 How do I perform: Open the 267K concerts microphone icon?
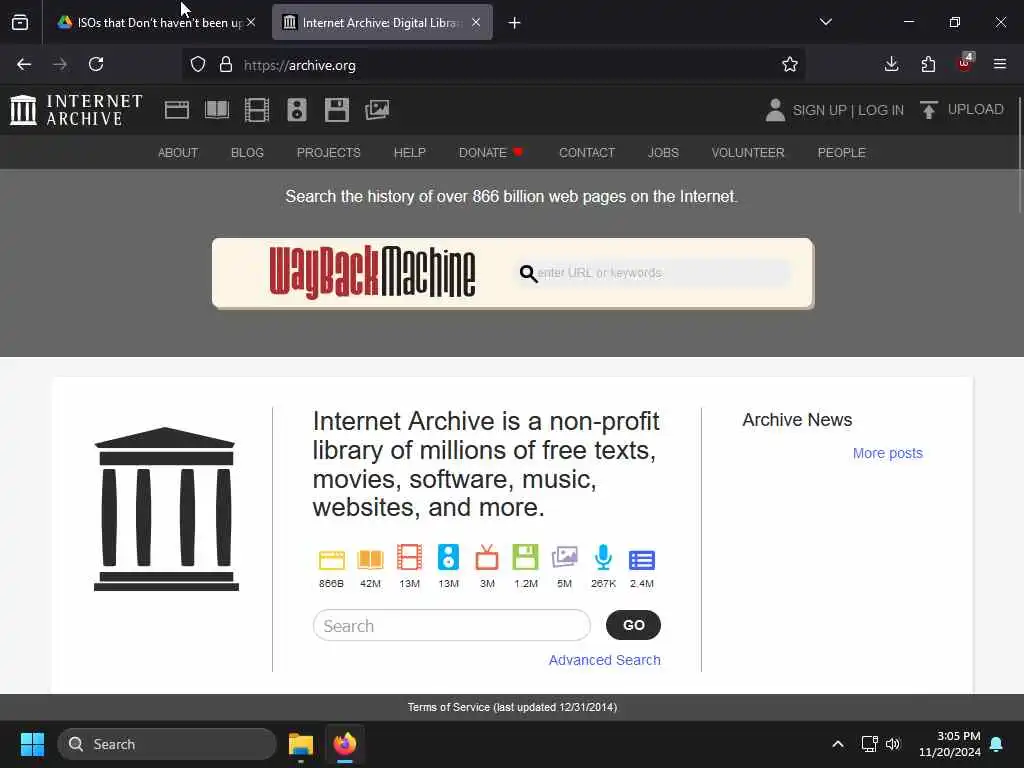click(x=603, y=558)
